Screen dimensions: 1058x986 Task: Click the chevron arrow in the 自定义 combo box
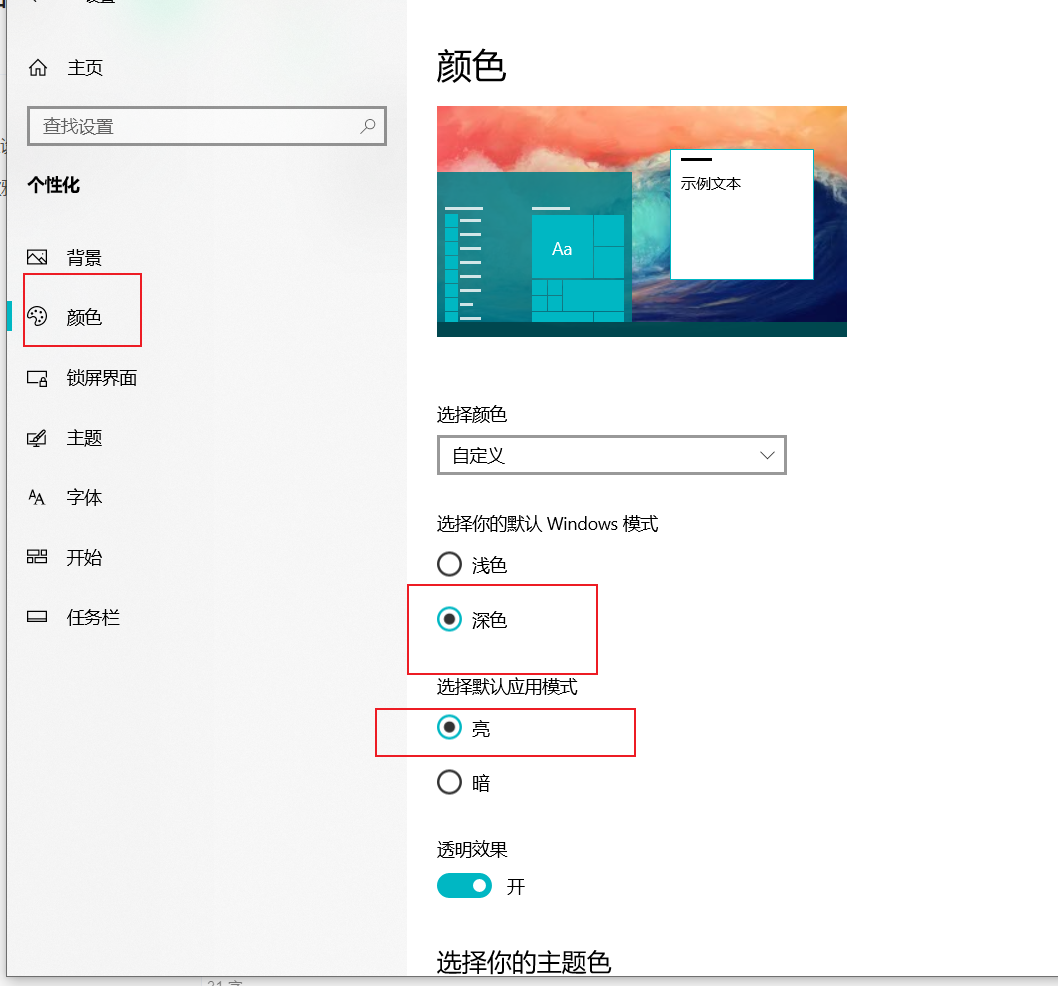tap(767, 455)
